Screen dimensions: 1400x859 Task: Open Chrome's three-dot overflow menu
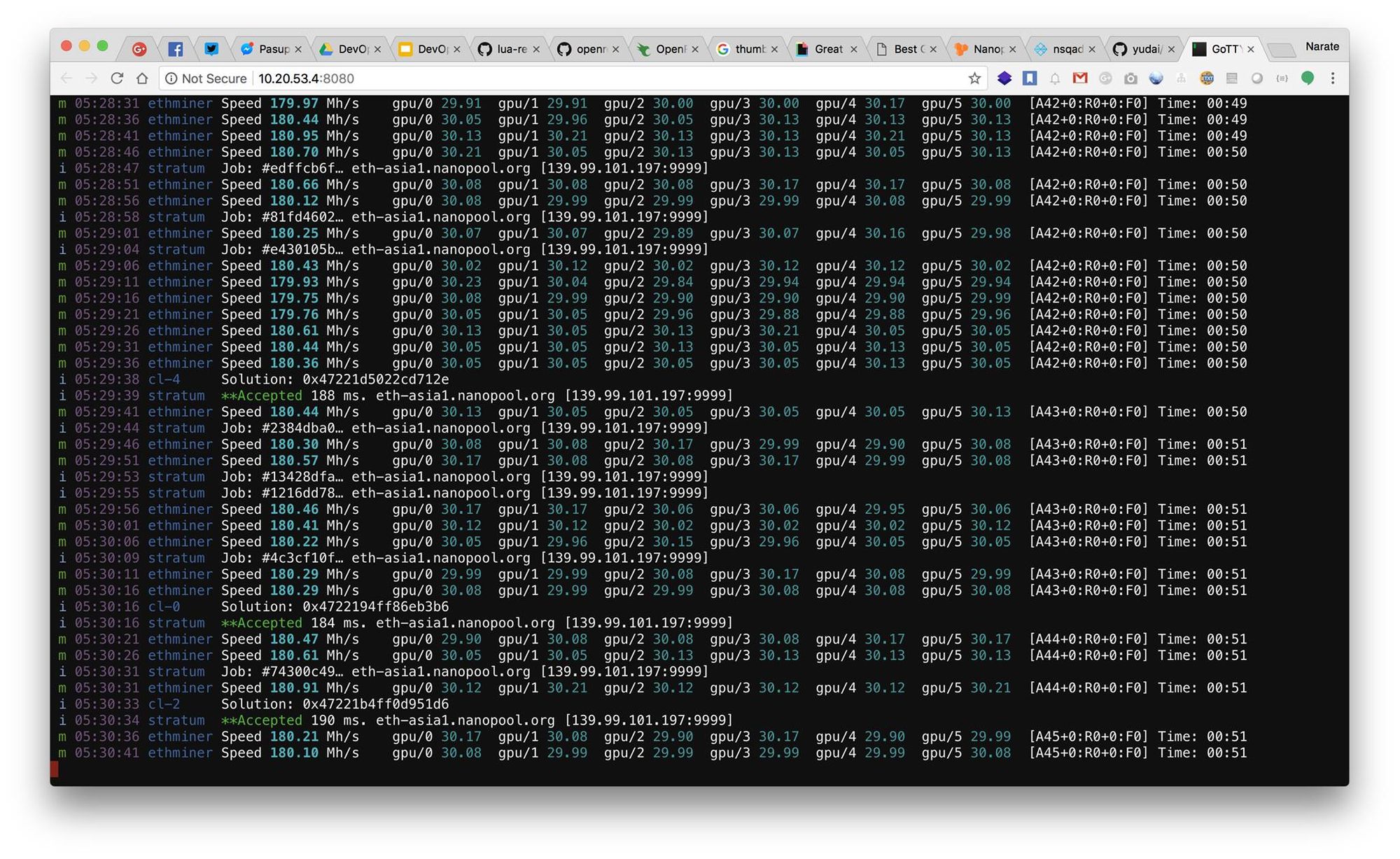(x=1333, y=78)
